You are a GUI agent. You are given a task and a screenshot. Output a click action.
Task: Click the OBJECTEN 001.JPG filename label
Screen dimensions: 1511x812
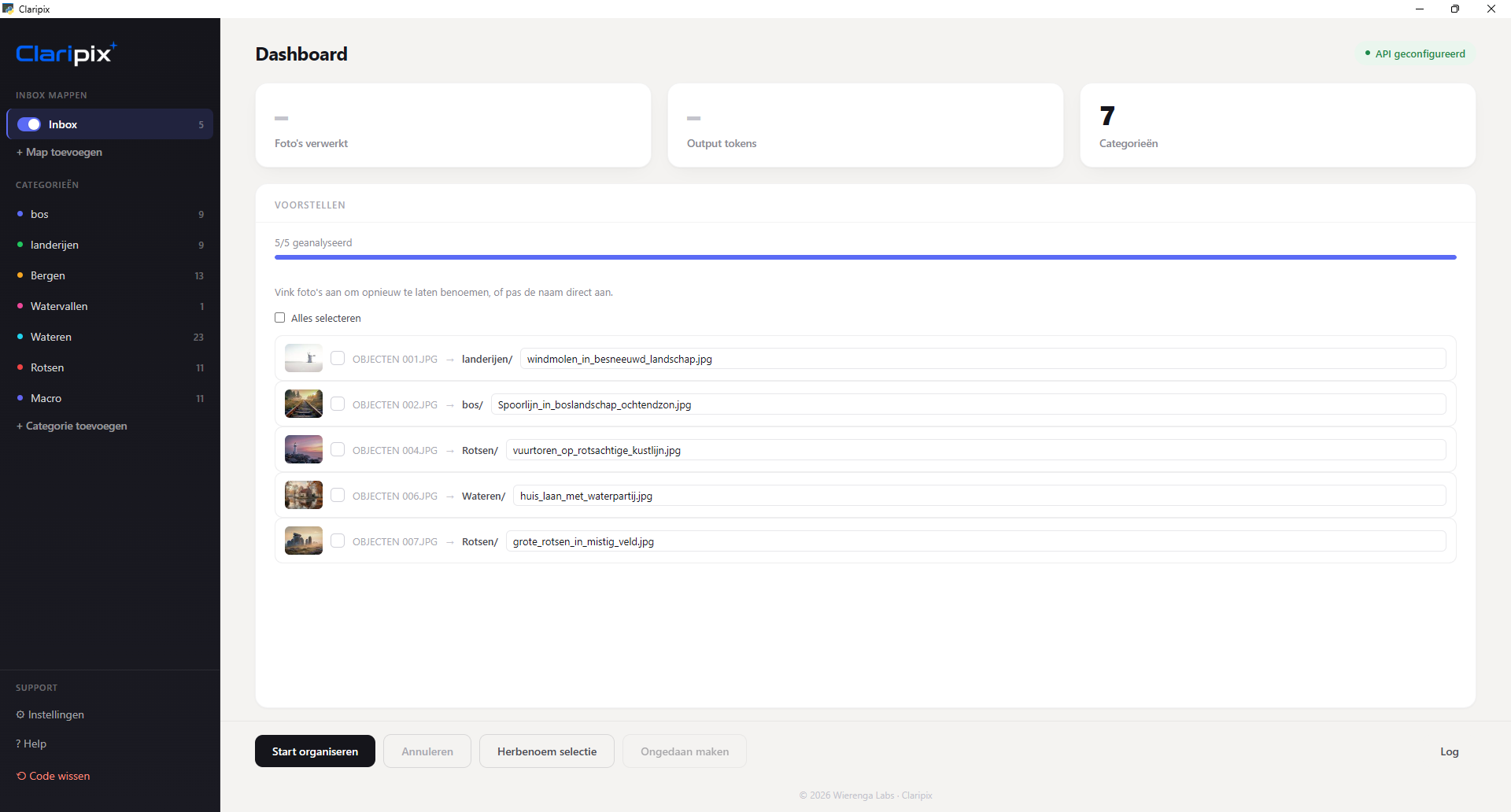pyautogui.click(x=395, y=359)
